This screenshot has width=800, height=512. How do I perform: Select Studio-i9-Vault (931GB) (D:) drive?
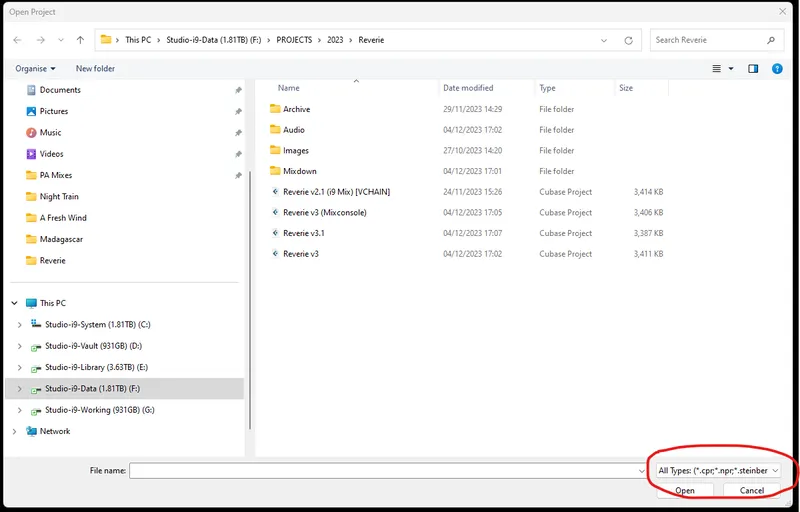point(93,346)
